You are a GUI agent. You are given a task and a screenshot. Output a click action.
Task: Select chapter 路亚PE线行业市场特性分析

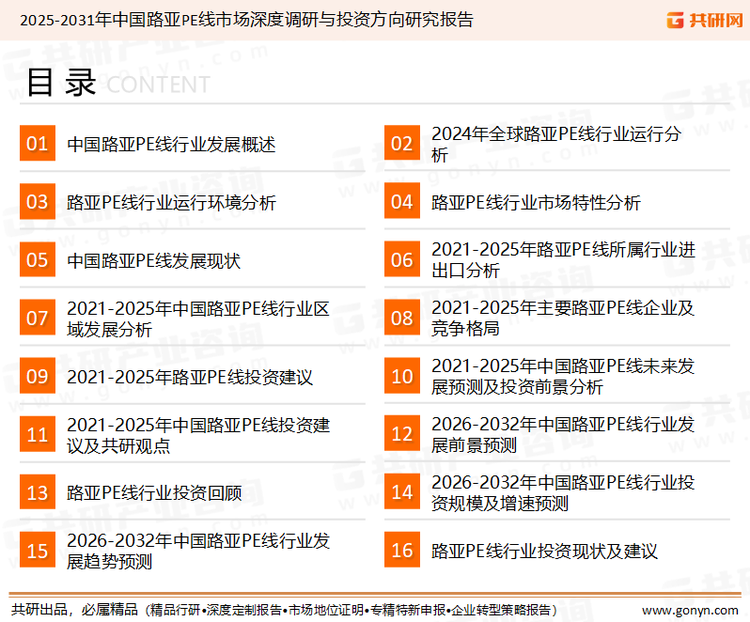point(536,202)
